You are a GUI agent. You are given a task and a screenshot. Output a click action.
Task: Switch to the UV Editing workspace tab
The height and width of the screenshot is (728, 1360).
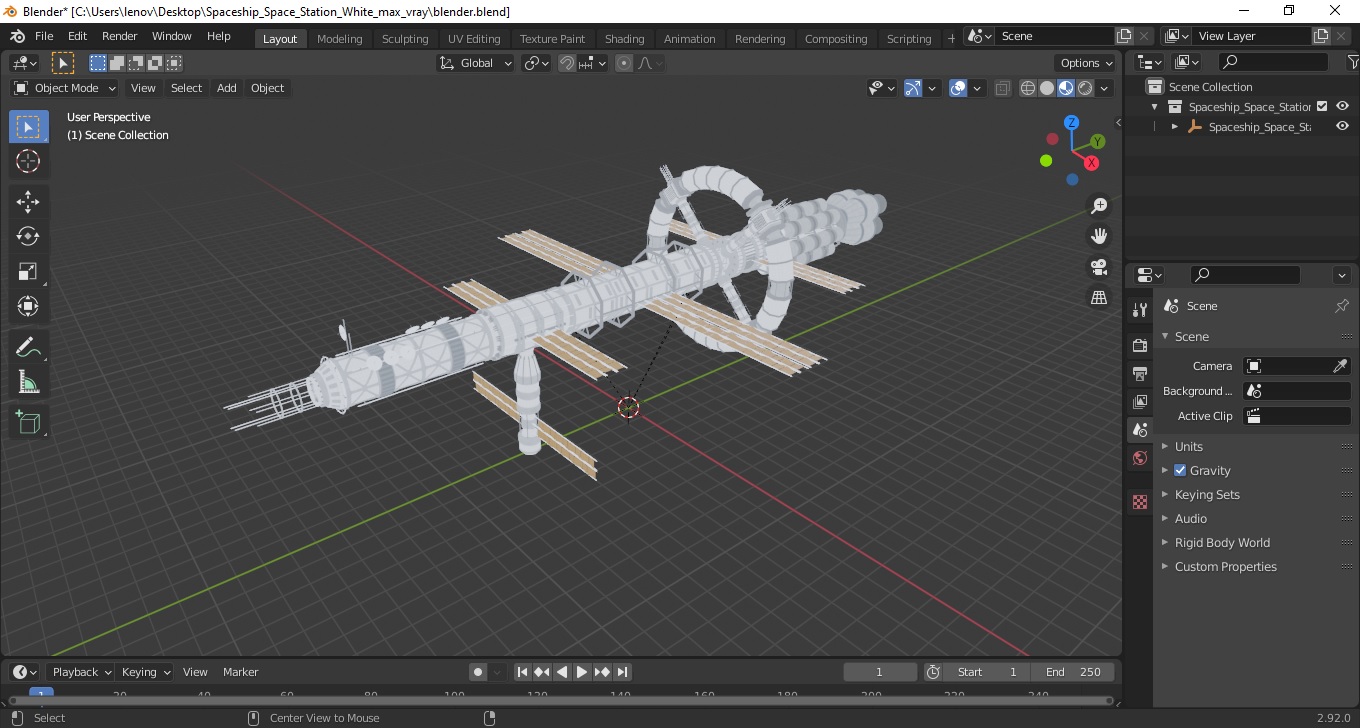[474, 39]
